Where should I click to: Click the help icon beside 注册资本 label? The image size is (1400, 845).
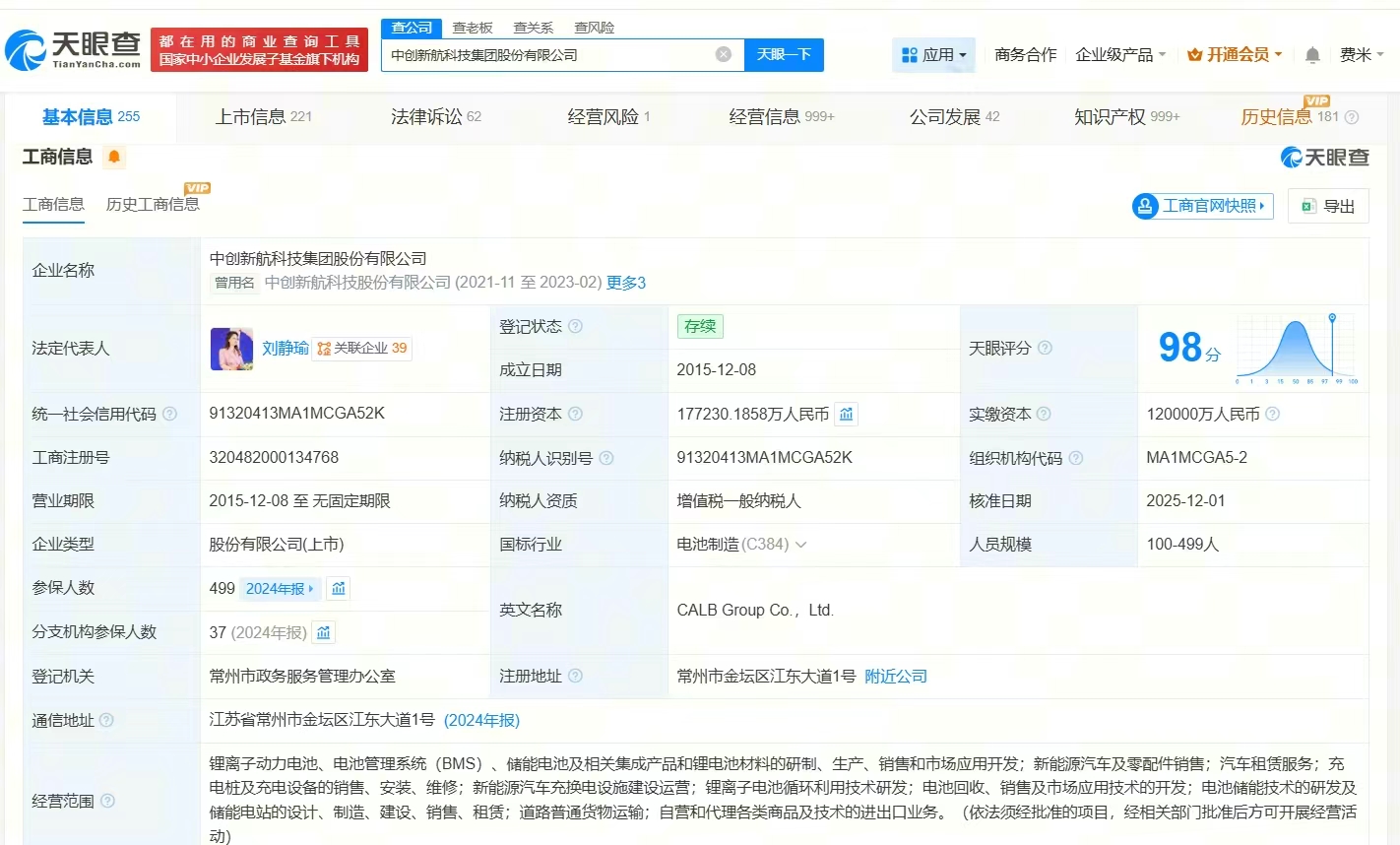click(x=575, y=414)
